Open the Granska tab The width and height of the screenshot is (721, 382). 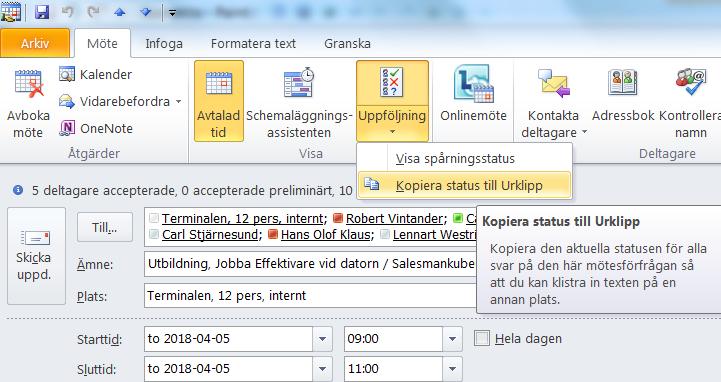tap(347, 43)
